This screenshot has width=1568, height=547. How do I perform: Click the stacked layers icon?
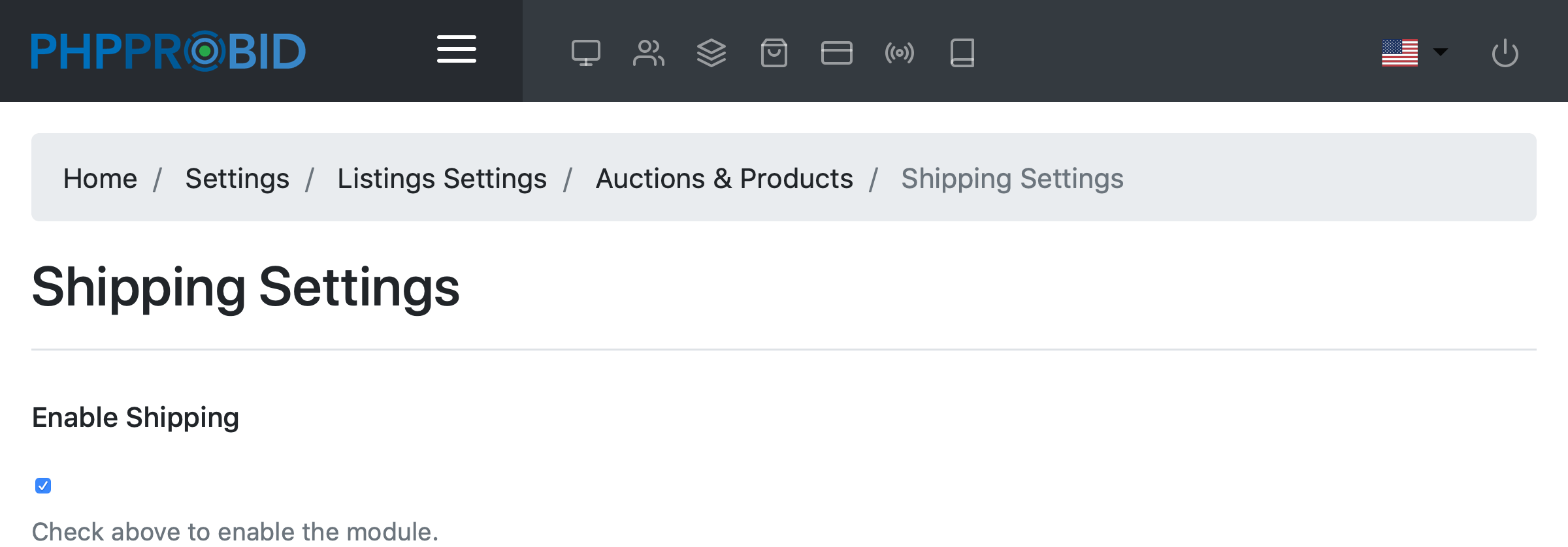[711, 53]
